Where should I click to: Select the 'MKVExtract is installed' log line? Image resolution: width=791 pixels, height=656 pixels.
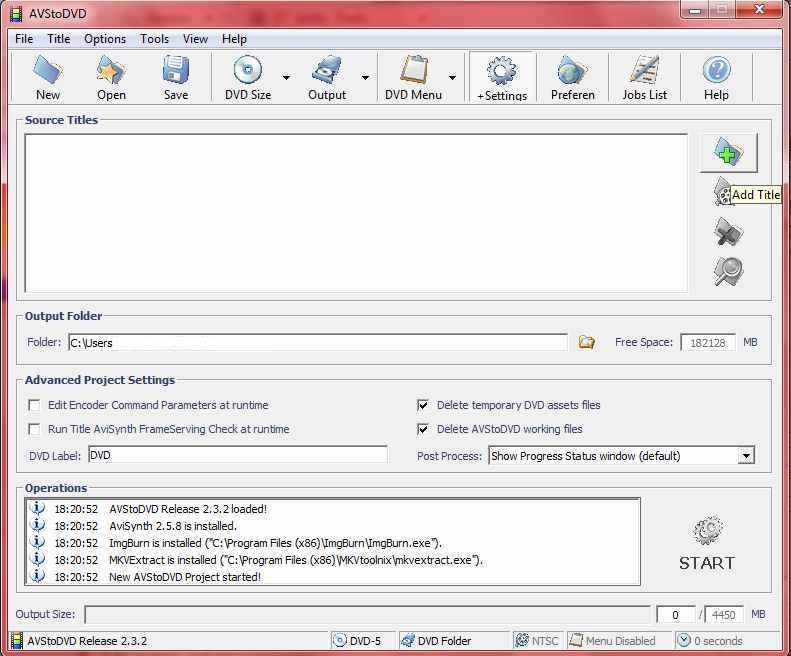click(296, 560)
